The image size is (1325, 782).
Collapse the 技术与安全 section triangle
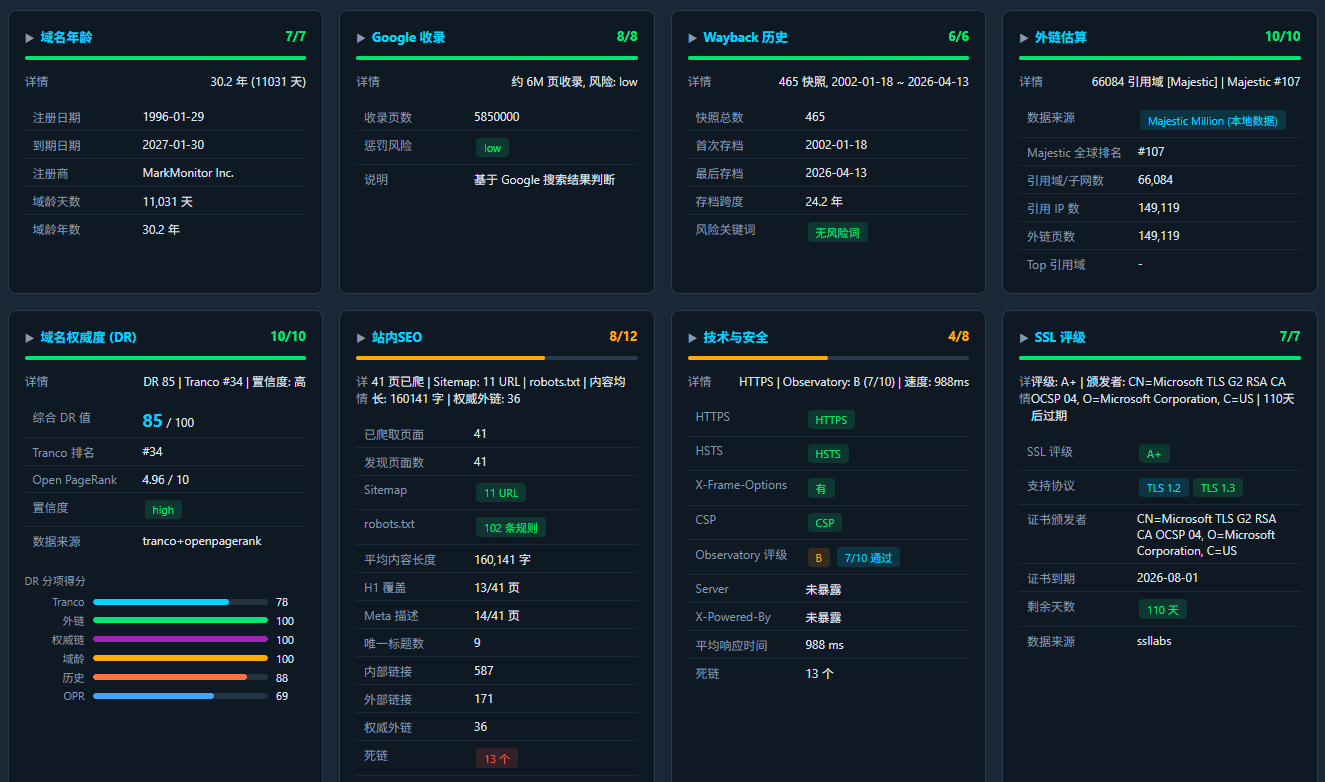coord(693,338)
